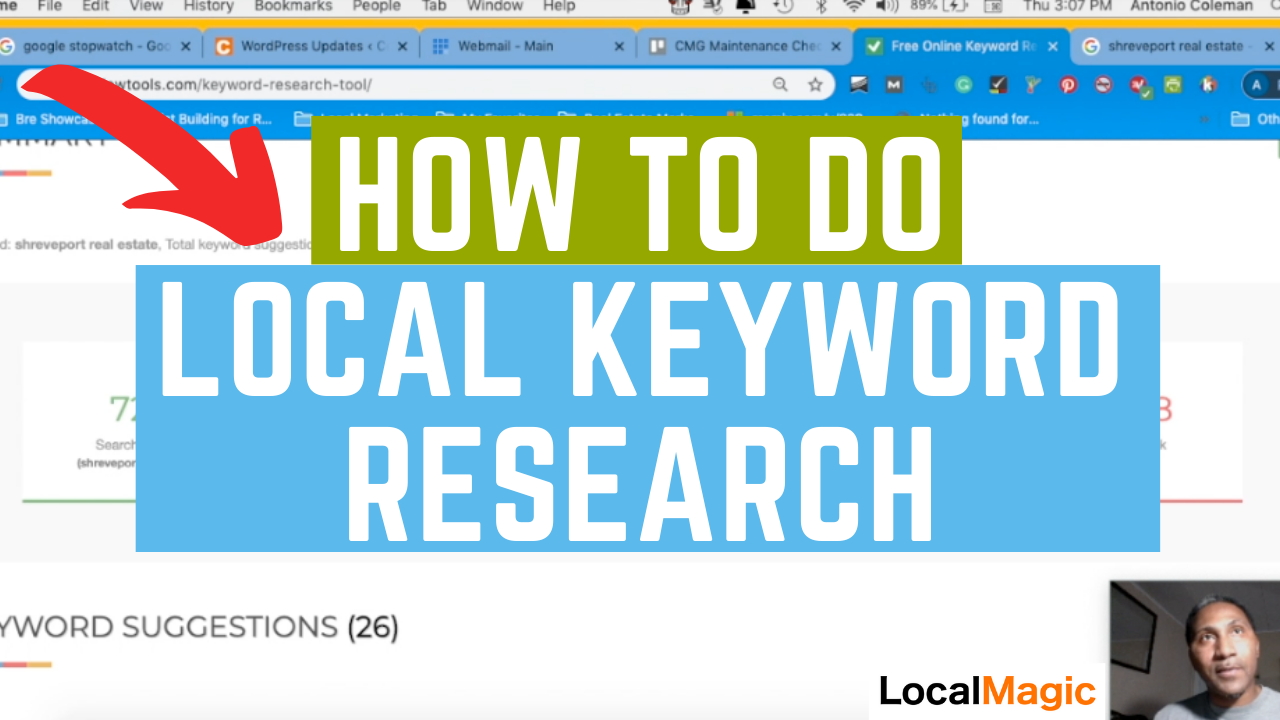
Task: Close the Webmail - Main tab
Action: click(619, 46)
